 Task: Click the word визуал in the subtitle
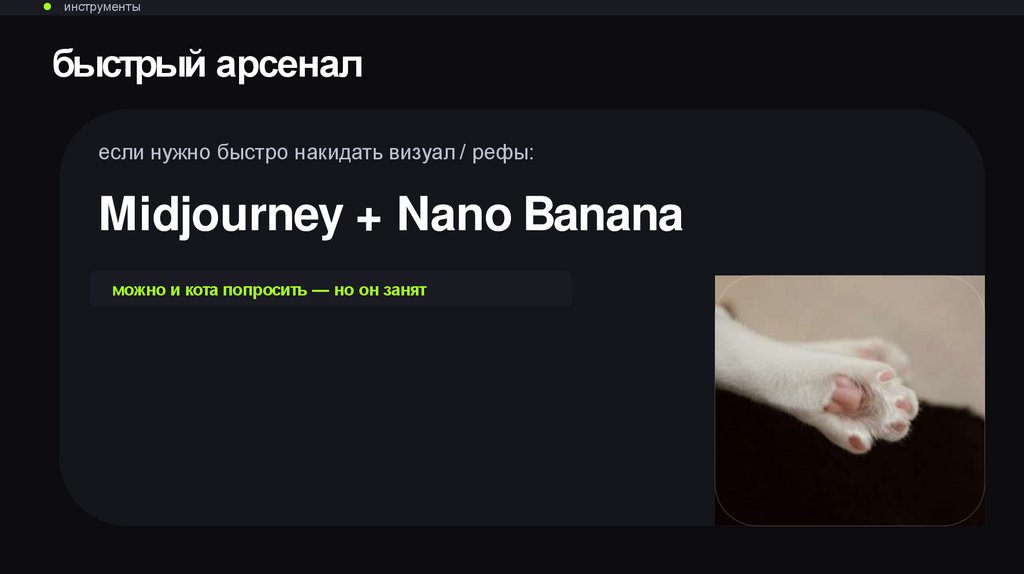tap(422, 153)
